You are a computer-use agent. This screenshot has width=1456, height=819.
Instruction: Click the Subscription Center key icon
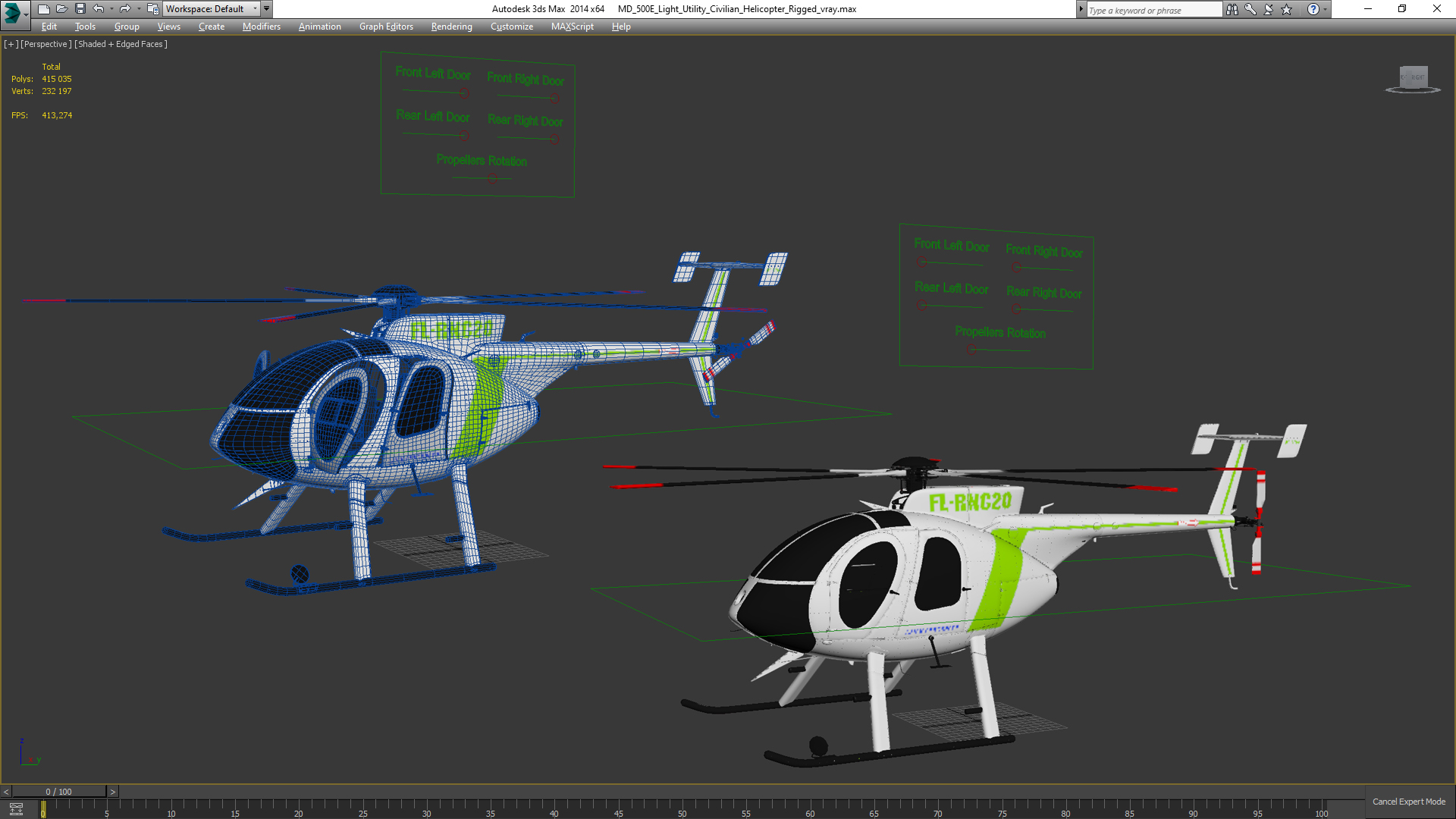1250,10
